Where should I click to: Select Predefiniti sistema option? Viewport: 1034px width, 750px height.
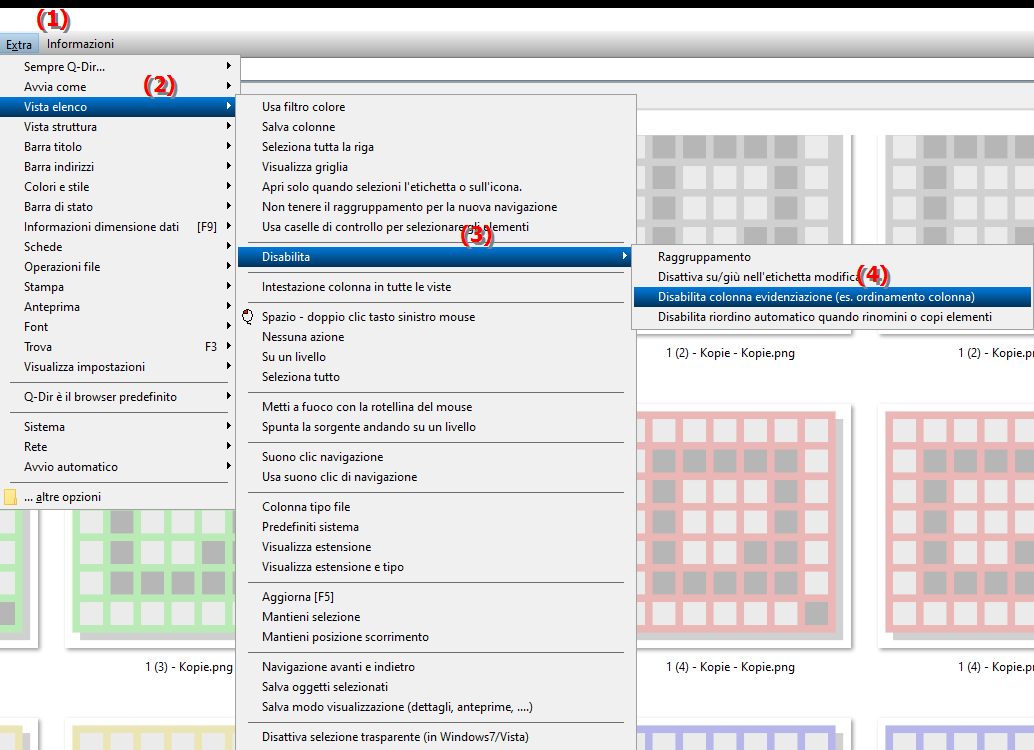coord(435,526)
